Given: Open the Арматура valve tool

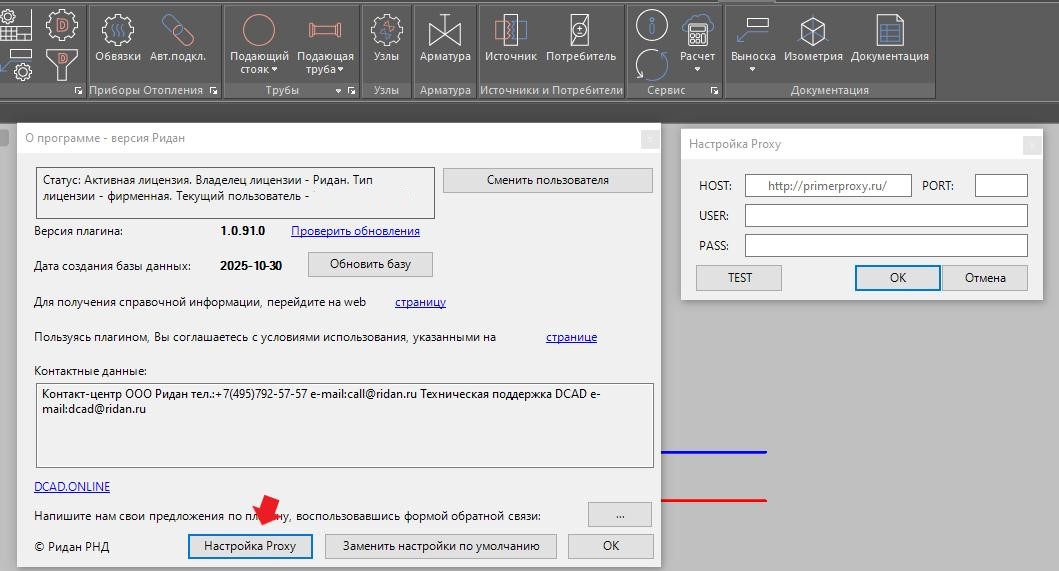Looking at the screenshot, I should click(445, 39).
